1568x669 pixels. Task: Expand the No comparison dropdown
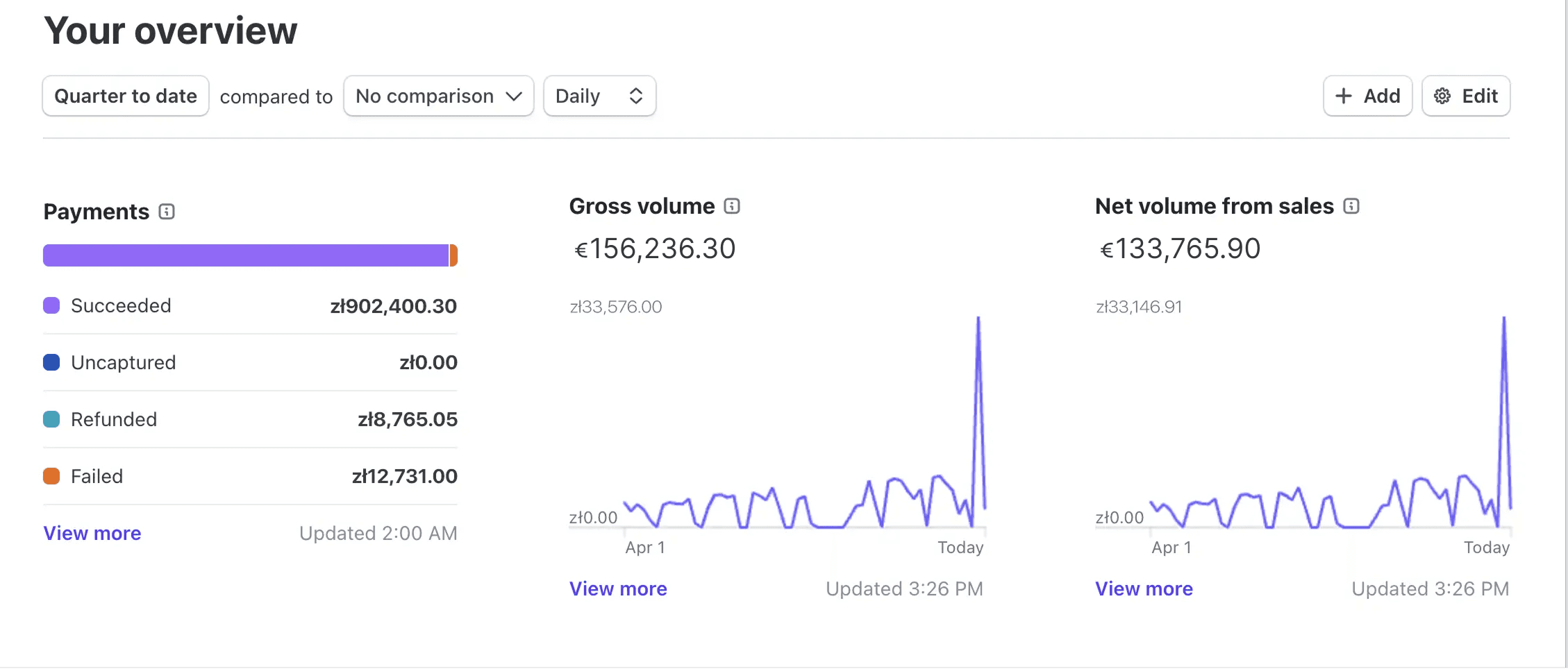(x=439, y=96)
